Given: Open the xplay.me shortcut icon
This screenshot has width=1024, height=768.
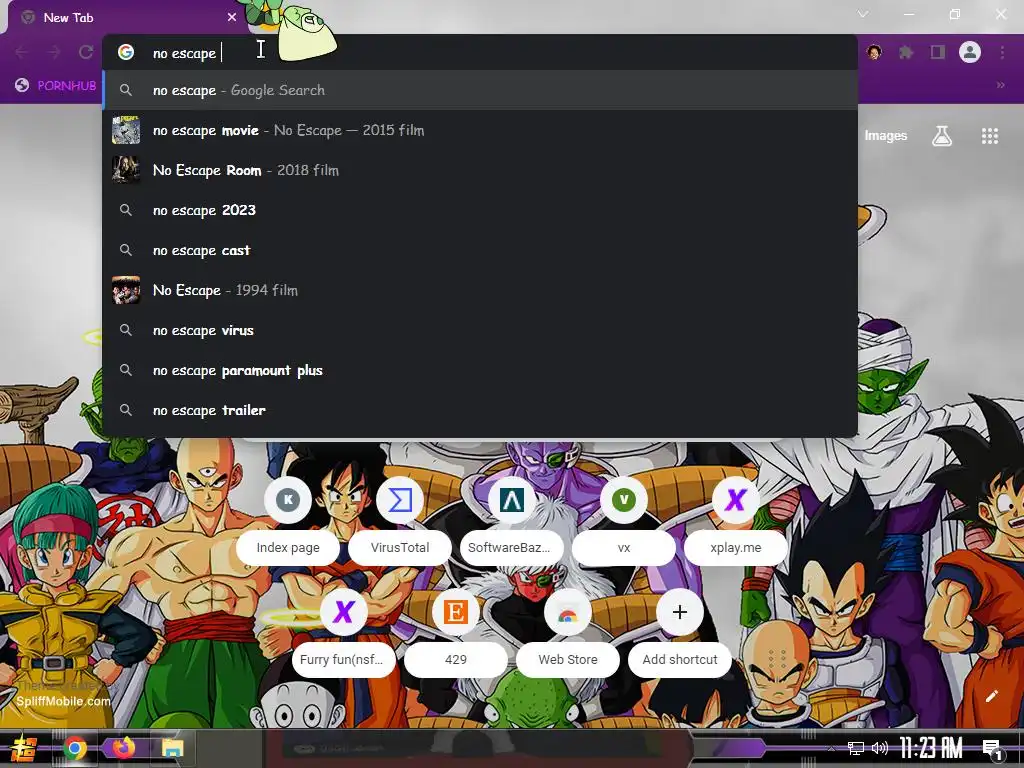Looking at the screenshot, I should [x=735, y=500].
